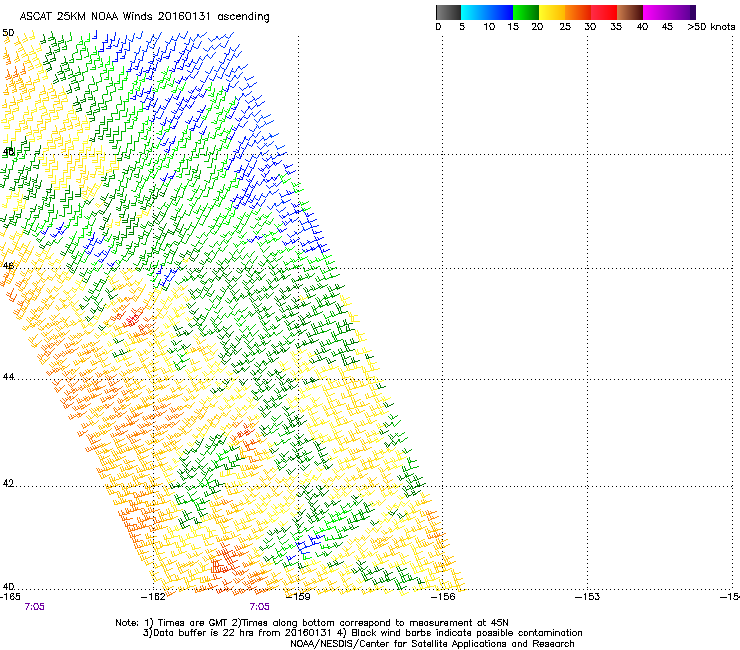This screenshot has height=650, width=740.
Task: Click the '-165' longitude axis label
Action: click(x=10, y=597)
